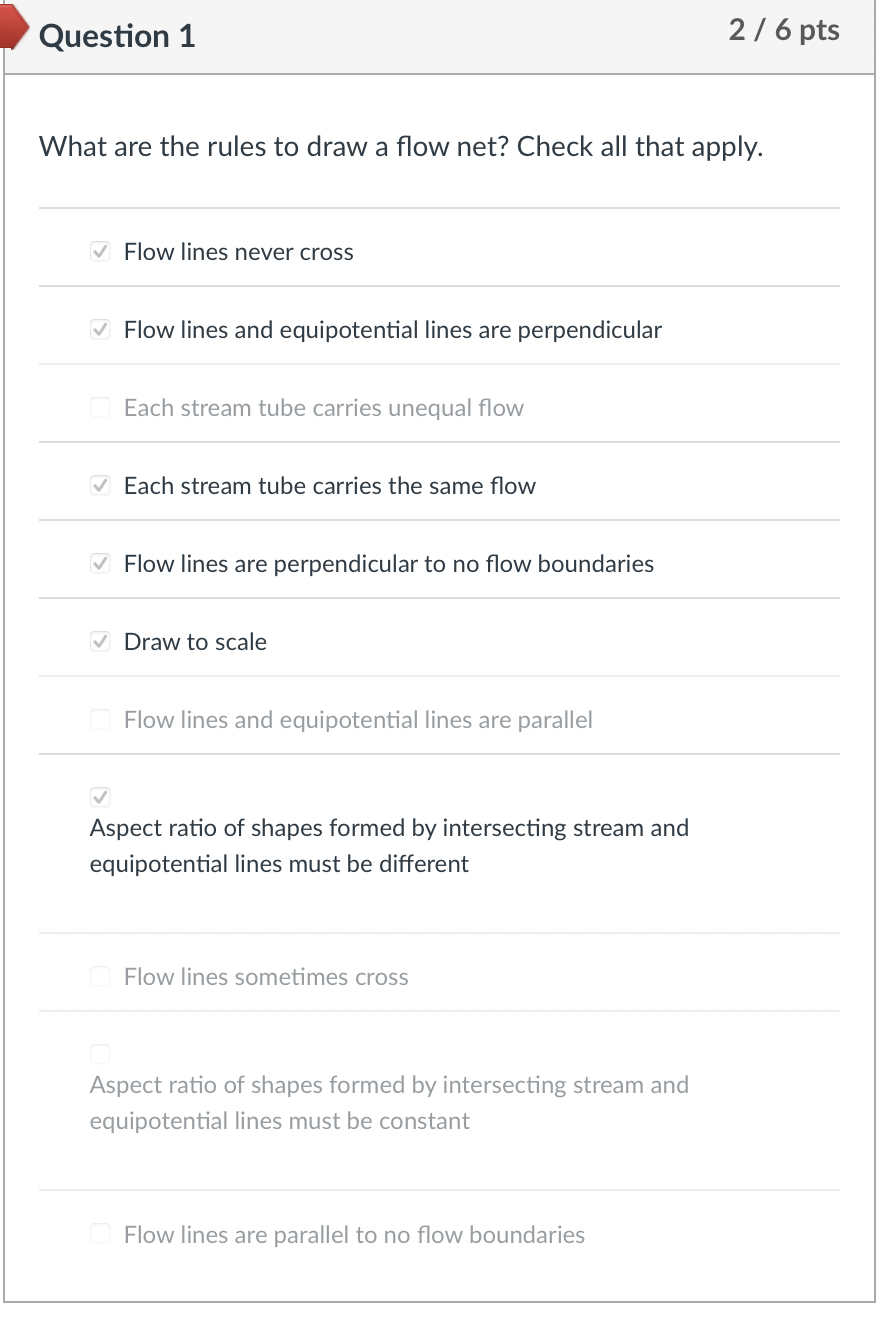Check the 'Flow lines never cross' option

(100, 251)
